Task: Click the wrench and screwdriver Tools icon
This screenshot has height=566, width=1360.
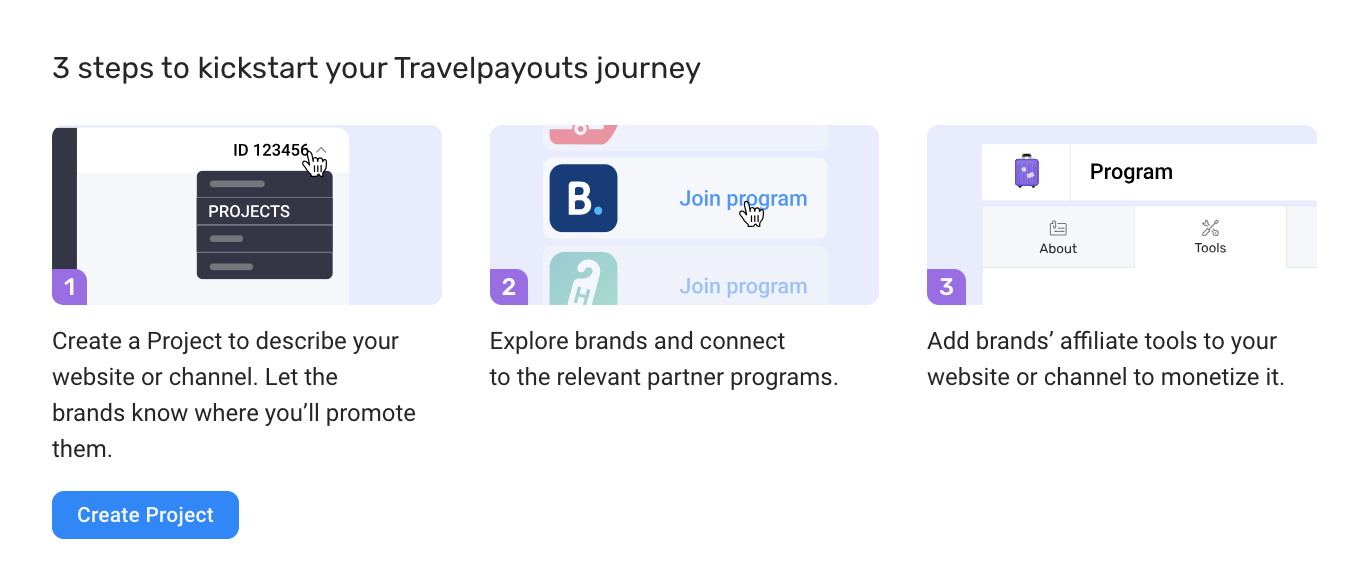Action: pos(1210,229)
